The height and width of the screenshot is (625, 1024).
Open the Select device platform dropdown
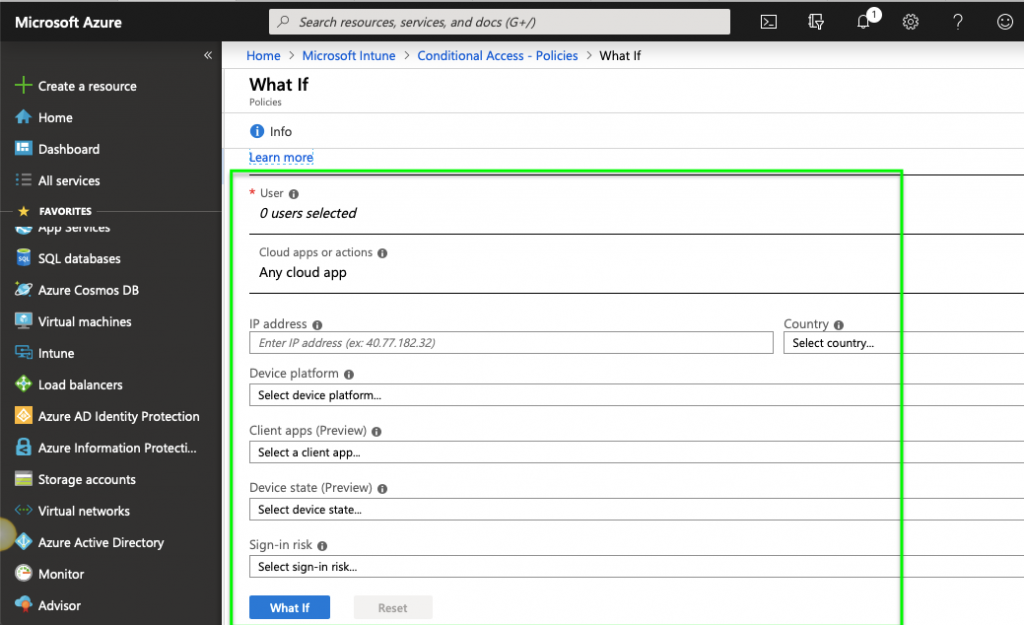pos(637,395)
